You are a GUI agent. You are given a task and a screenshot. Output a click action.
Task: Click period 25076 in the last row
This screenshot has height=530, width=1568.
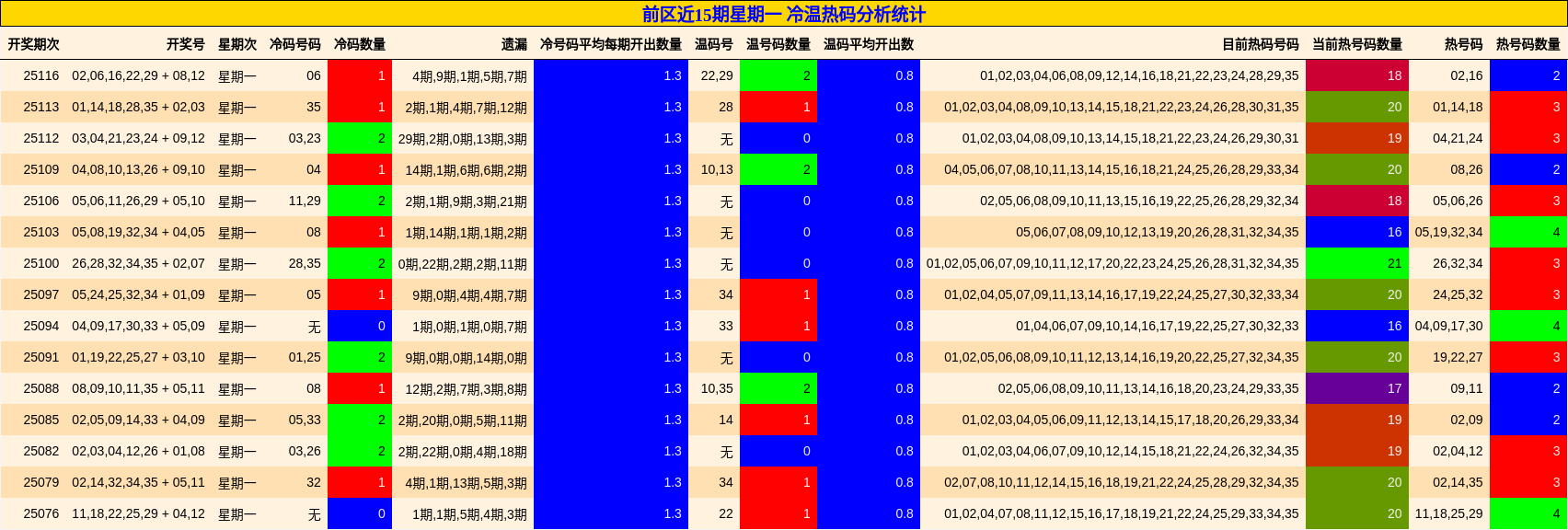(x=41, y=513)
